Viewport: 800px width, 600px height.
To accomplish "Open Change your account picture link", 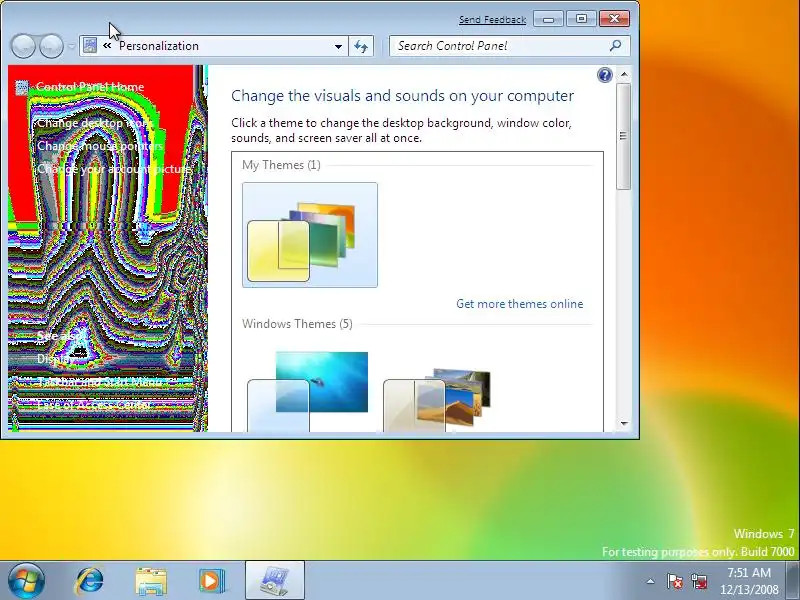I will tap(114, 169).
